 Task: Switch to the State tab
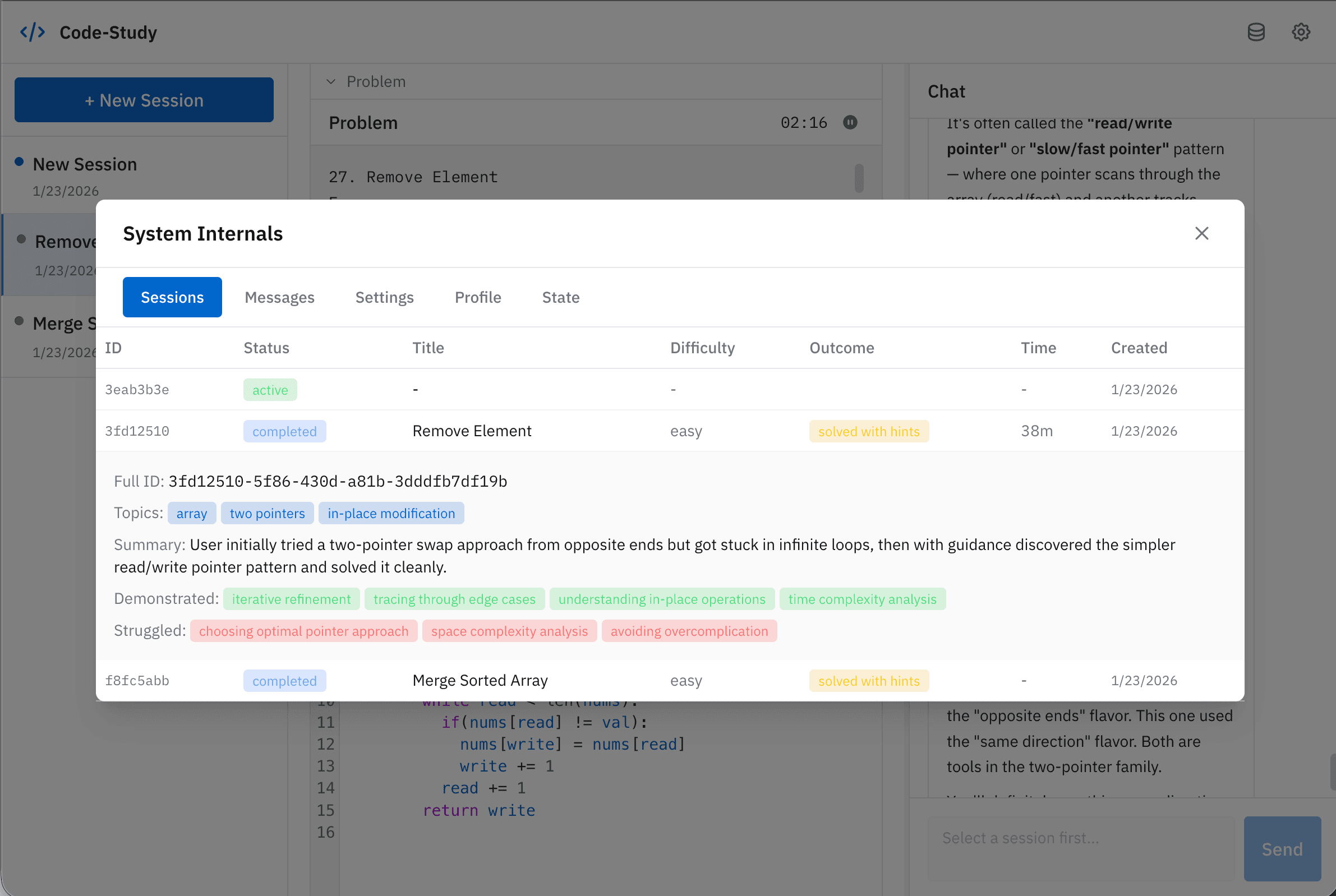point(560,297)
